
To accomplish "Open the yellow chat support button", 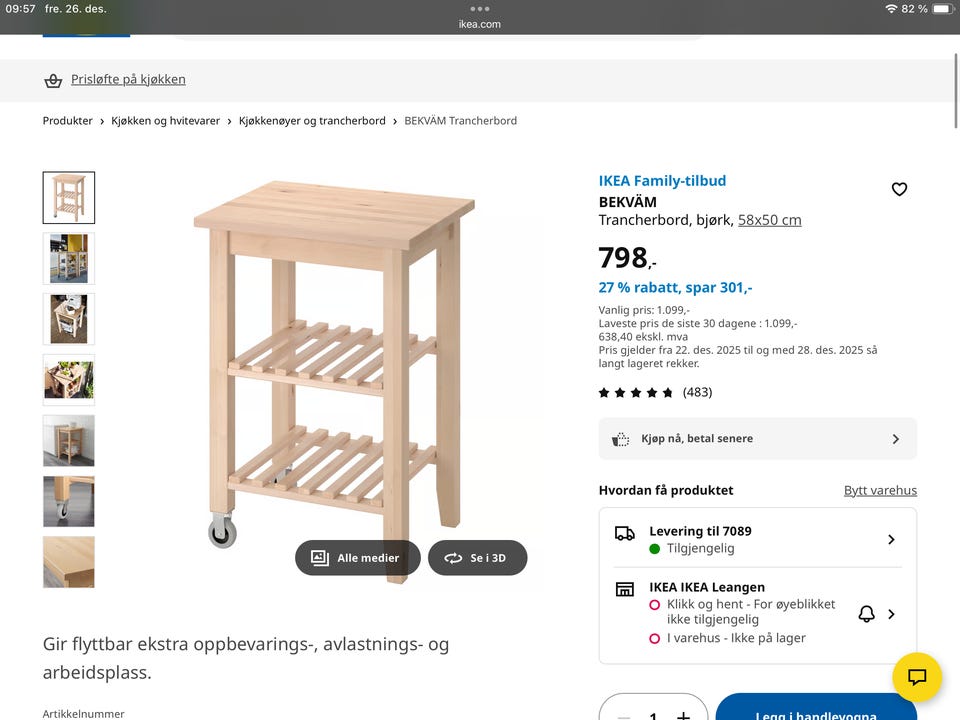I will [917, 677].
